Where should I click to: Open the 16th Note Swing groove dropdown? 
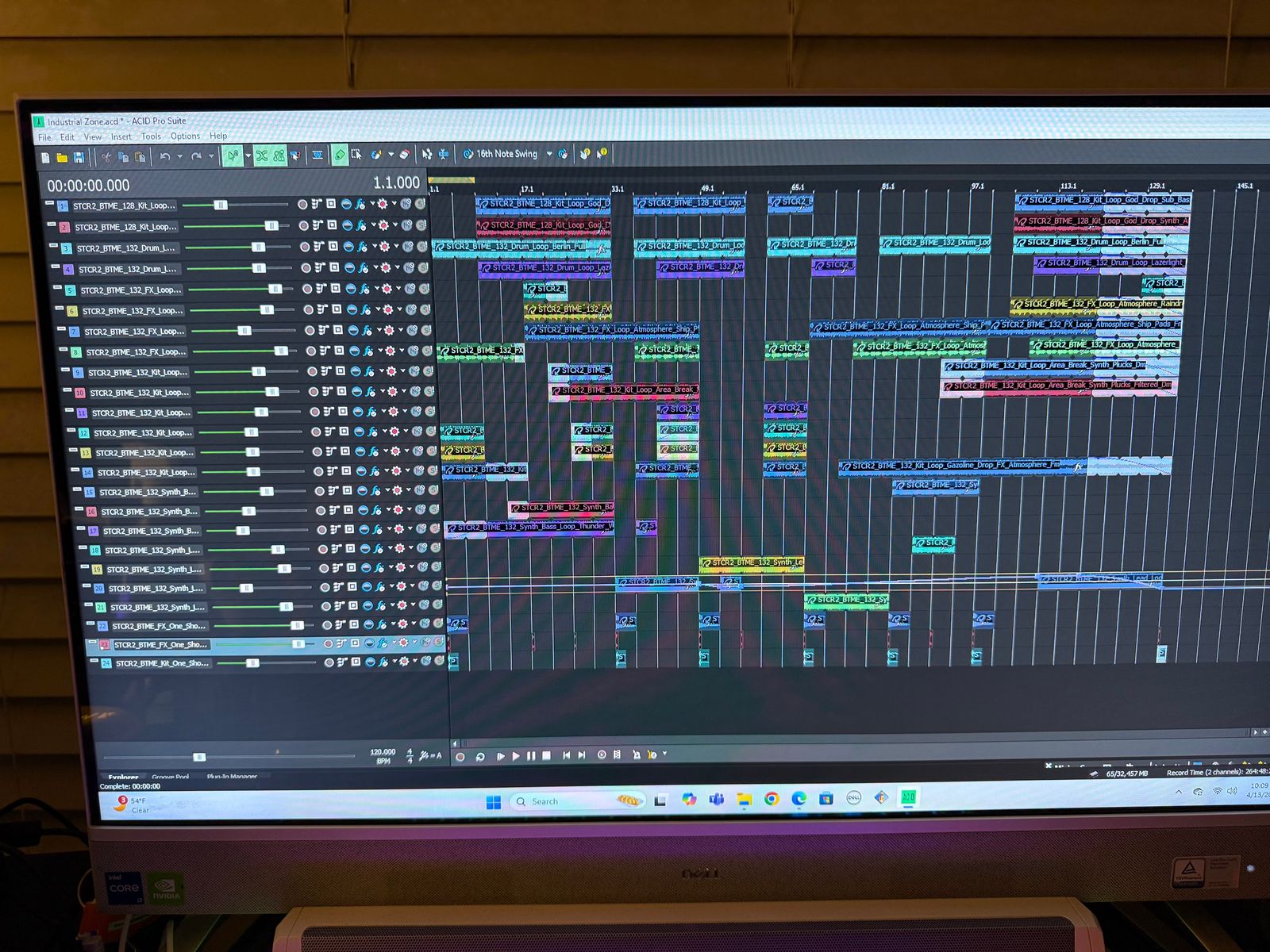click(x=548, y=154)
